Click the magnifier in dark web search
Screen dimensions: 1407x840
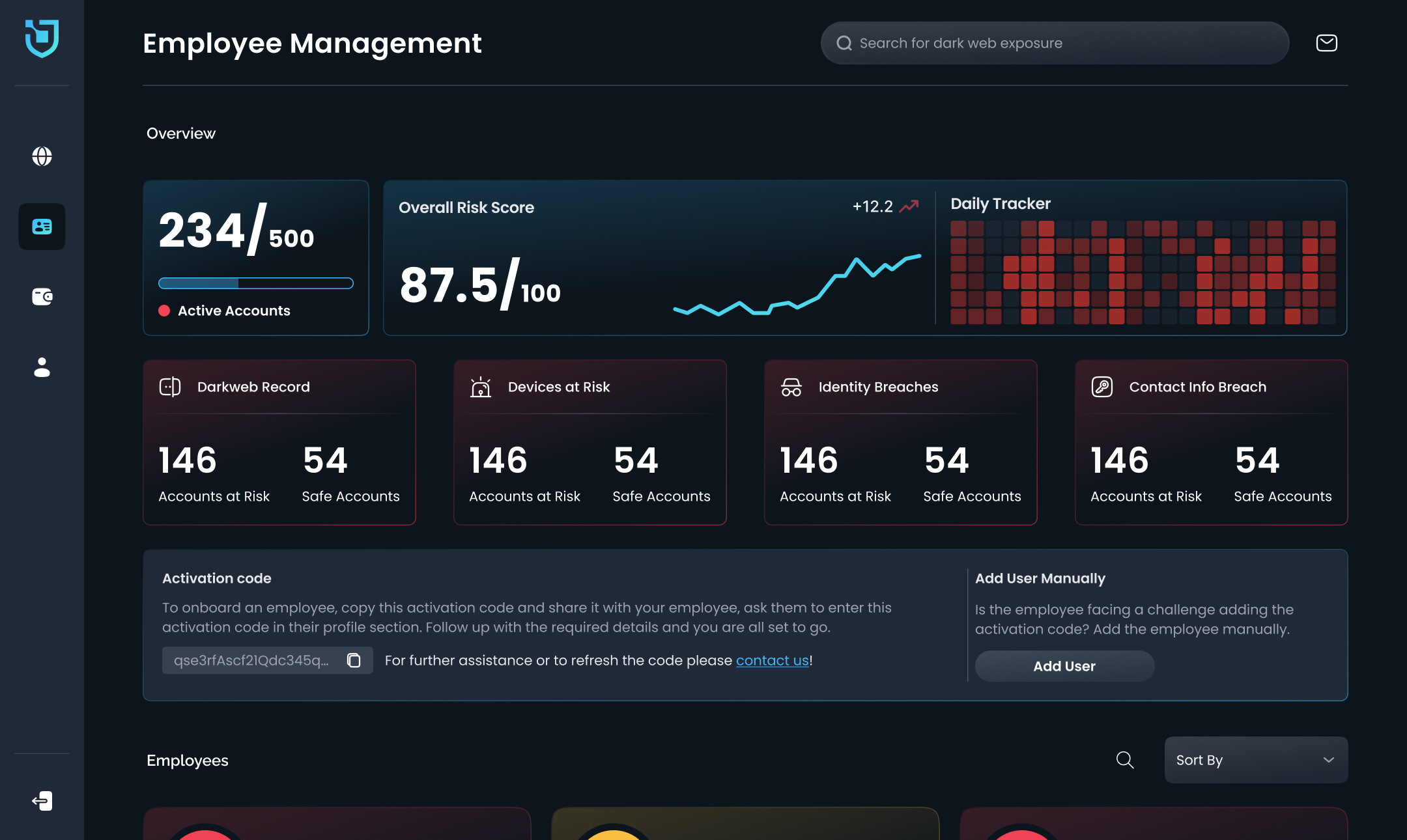(x=844, y=43)
